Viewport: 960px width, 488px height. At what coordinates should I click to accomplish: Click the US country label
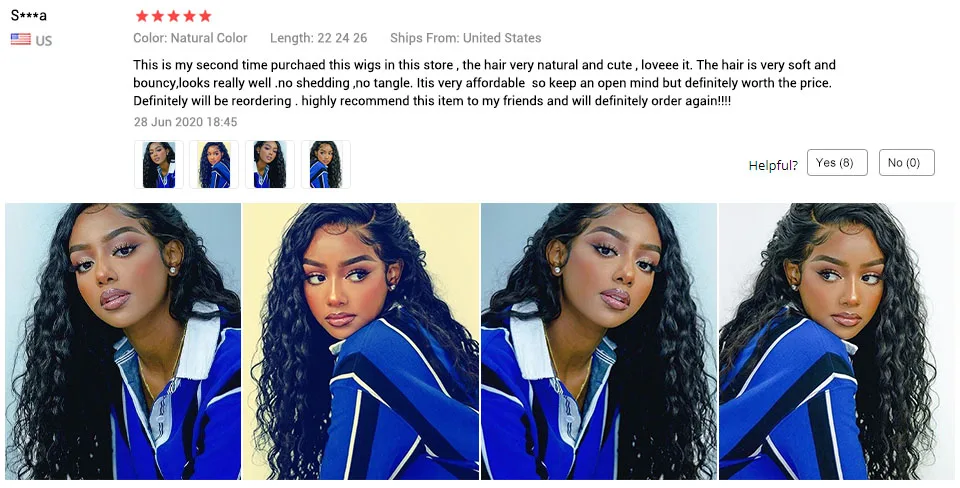43,41
